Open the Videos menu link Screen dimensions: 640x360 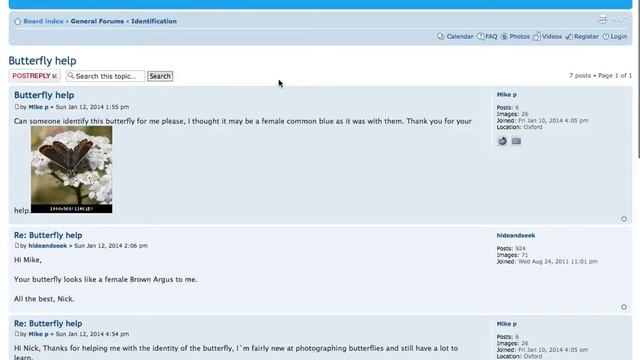552,37
